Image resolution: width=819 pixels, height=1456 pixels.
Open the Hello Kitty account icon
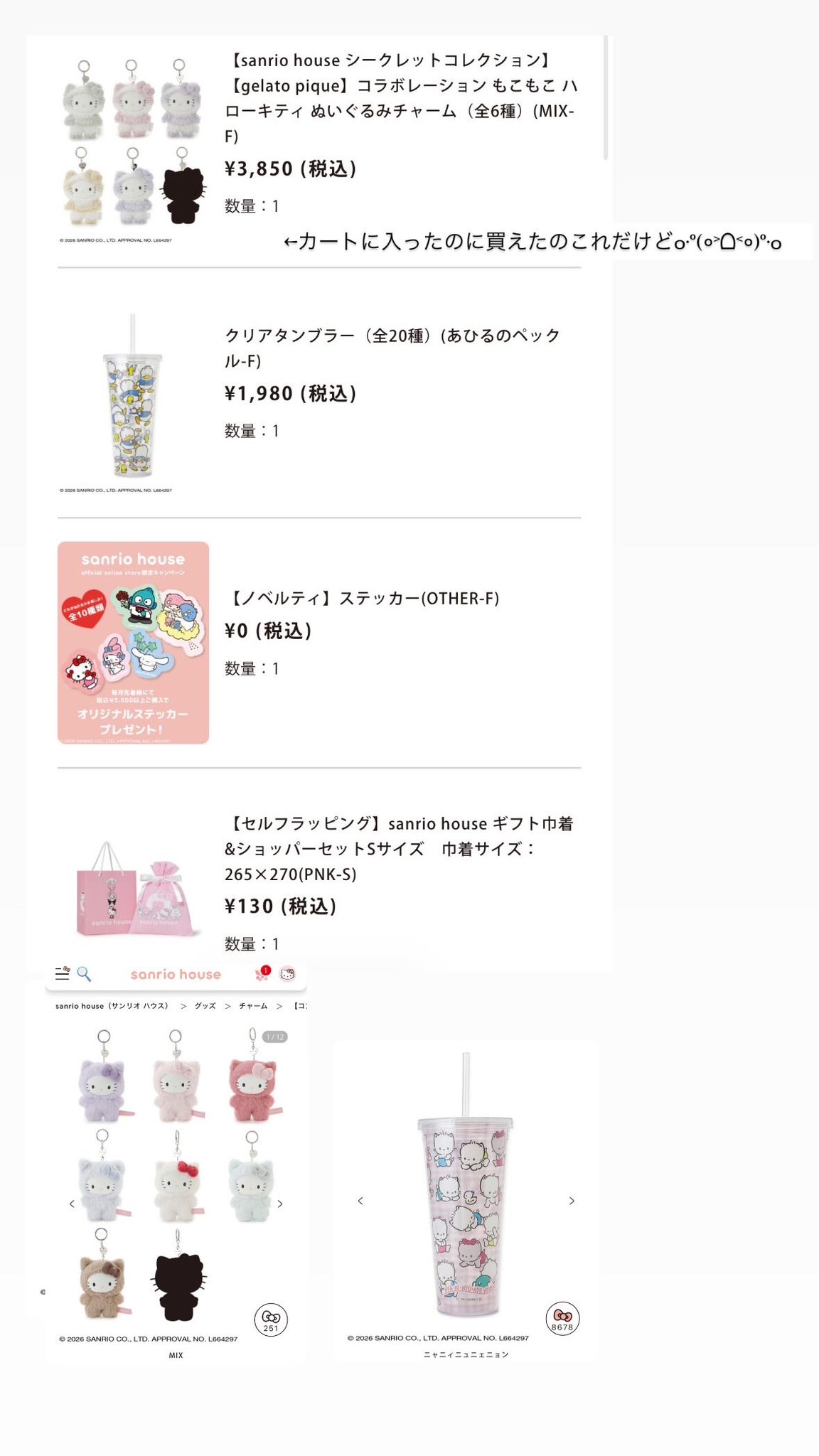(x=287, y=974)
